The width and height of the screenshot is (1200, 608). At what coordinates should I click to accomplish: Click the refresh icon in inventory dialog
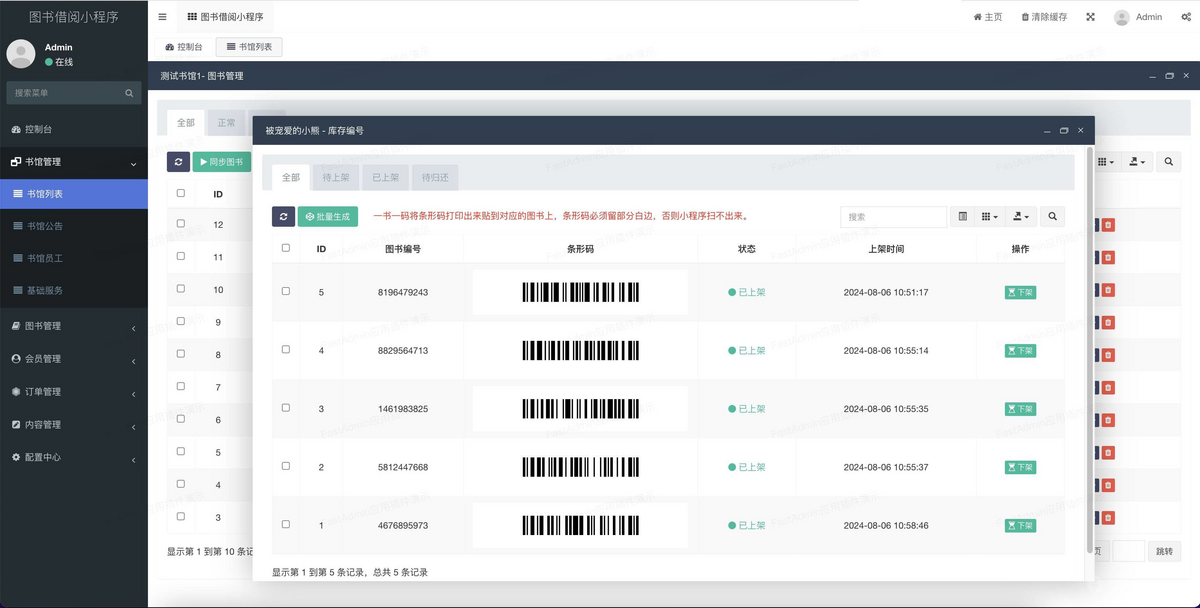[x=284, y=216]
